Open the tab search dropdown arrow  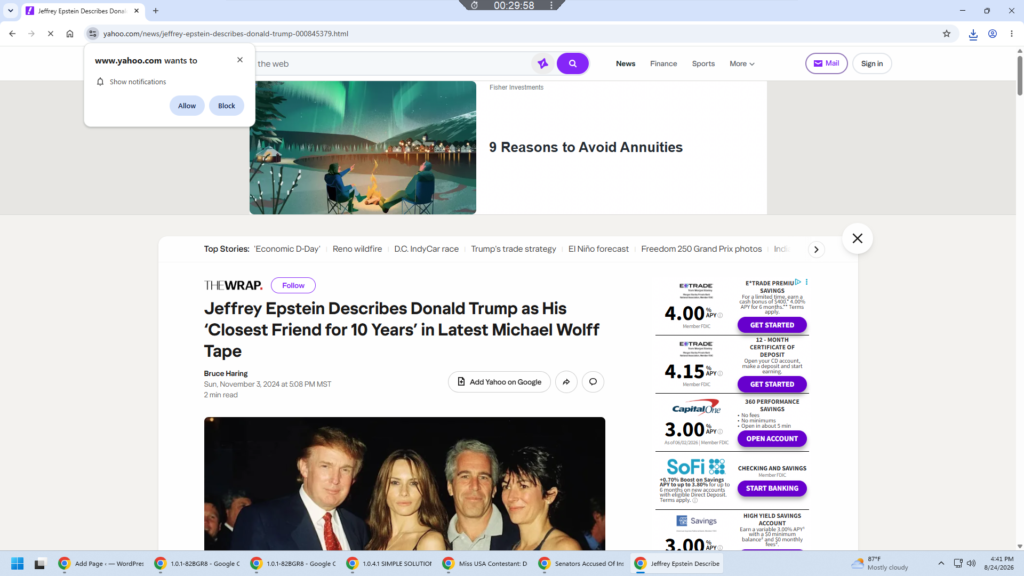click(10, 10)
